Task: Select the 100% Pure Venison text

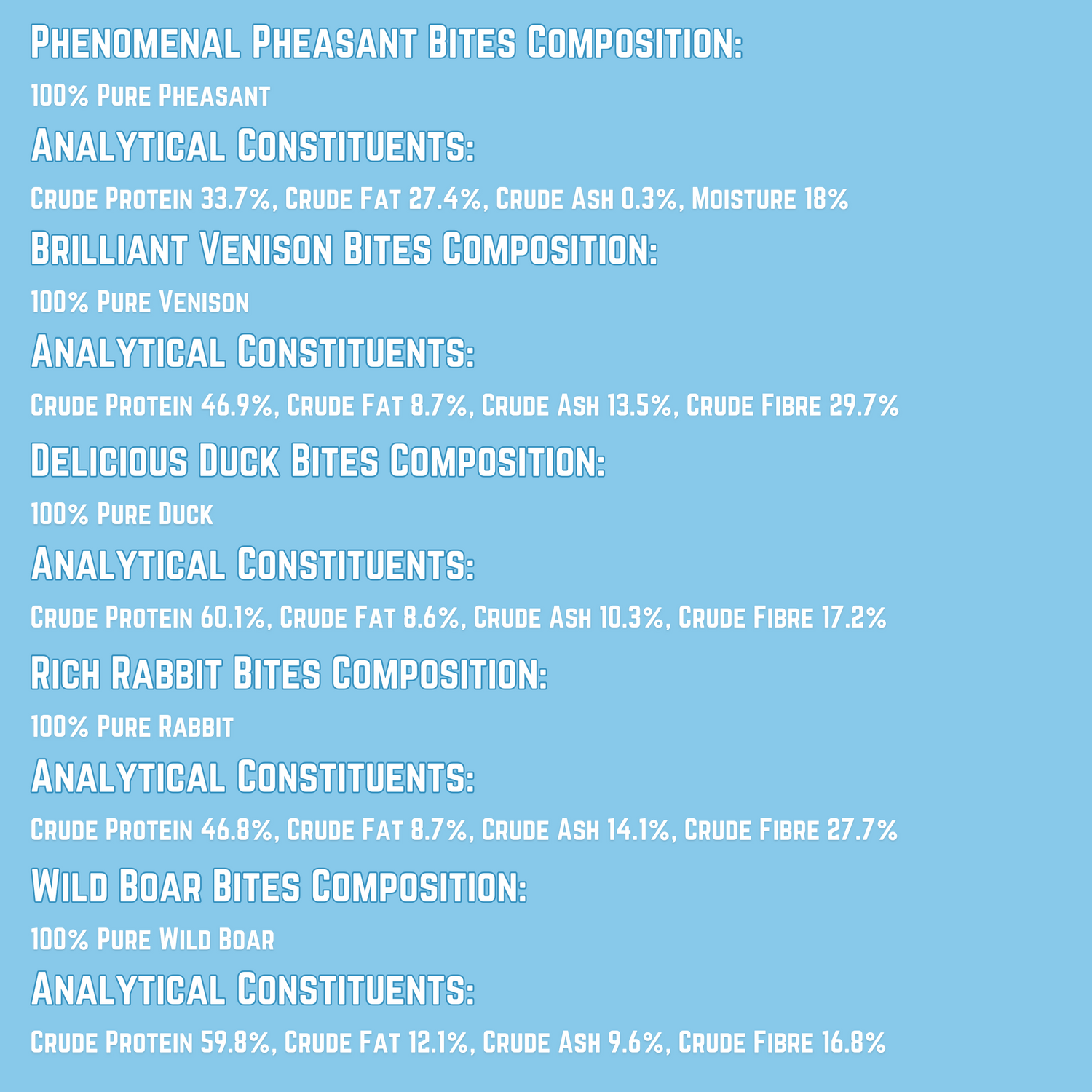Action: click(x=140, y=302)
